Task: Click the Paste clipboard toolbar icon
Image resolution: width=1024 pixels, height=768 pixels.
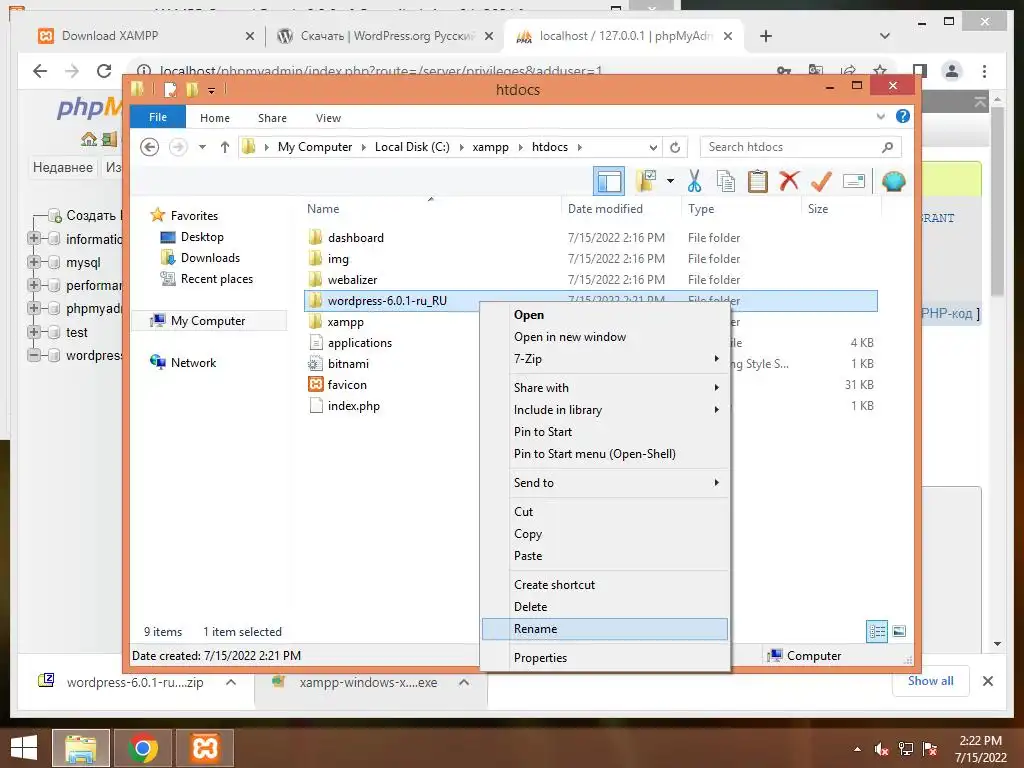Action: point(758,181)
